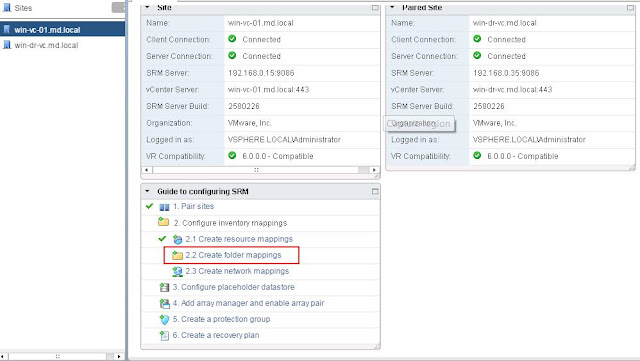Image resolution: width=640 pixels, height=361 pixels.
Task: Collapse the Guide to configuring SRM panel
Action: click(147, 191)
